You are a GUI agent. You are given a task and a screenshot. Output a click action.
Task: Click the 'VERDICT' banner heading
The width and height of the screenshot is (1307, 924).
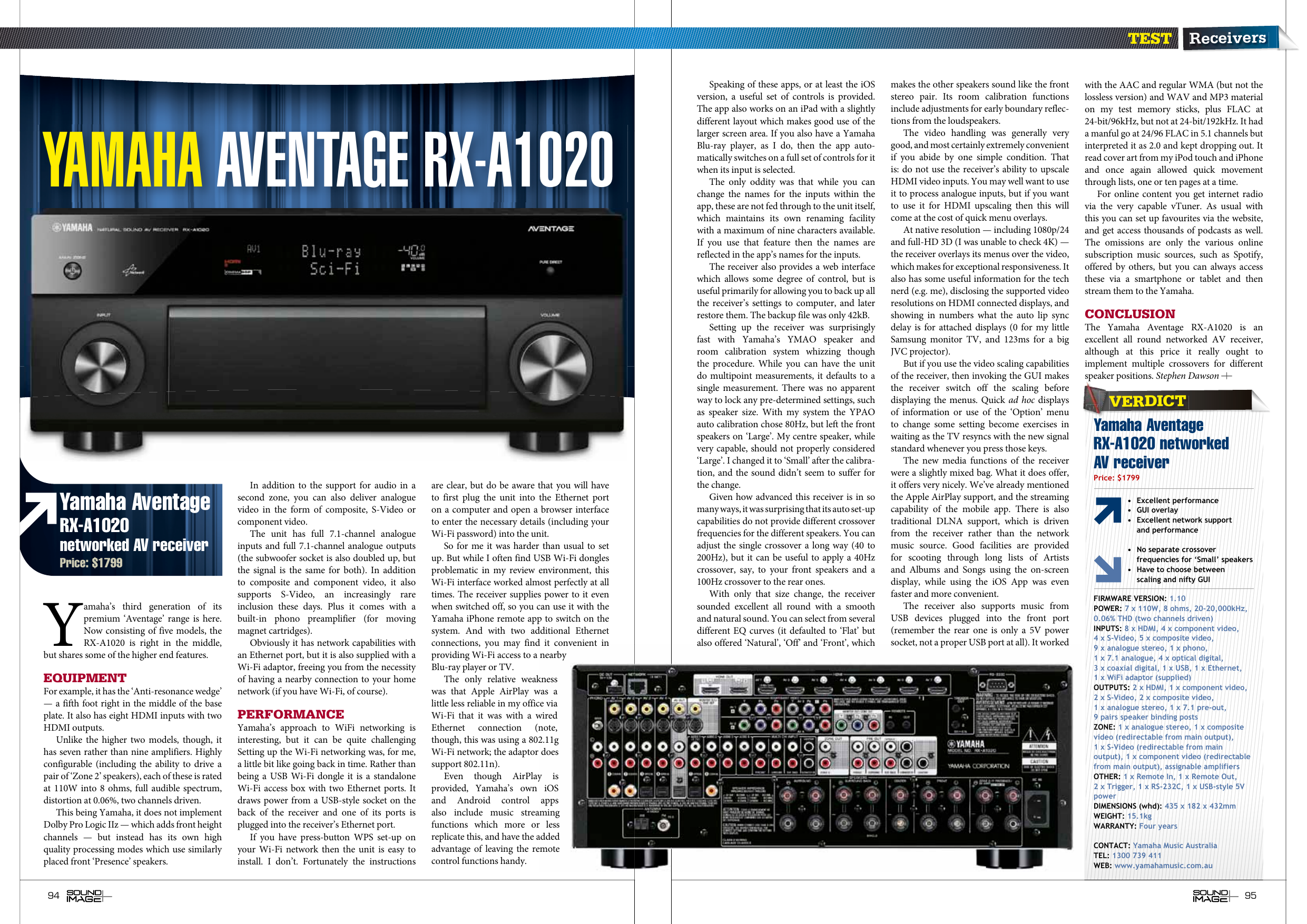[x=1147, y=401]
